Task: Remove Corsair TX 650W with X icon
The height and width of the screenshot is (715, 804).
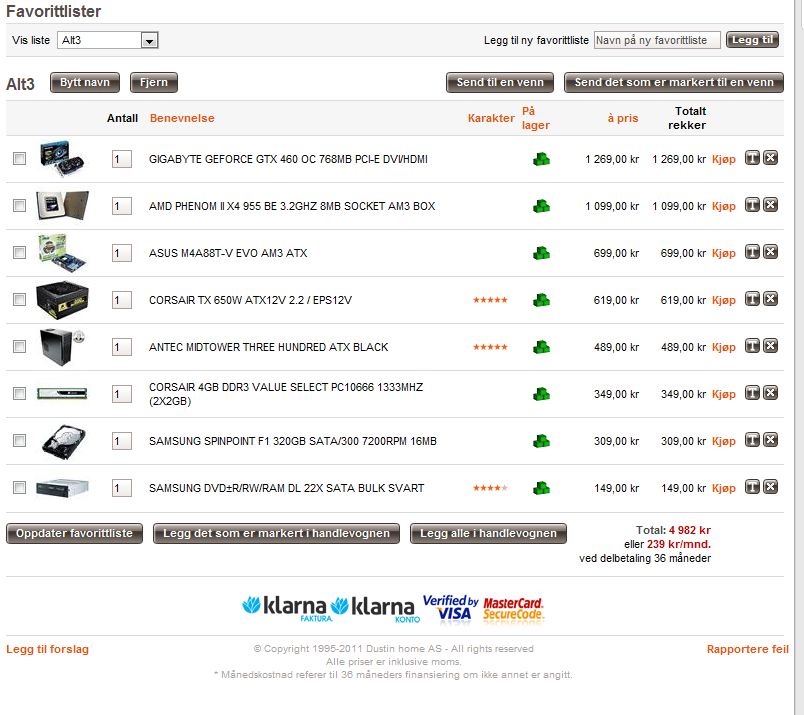Action: tap(771, 299)
